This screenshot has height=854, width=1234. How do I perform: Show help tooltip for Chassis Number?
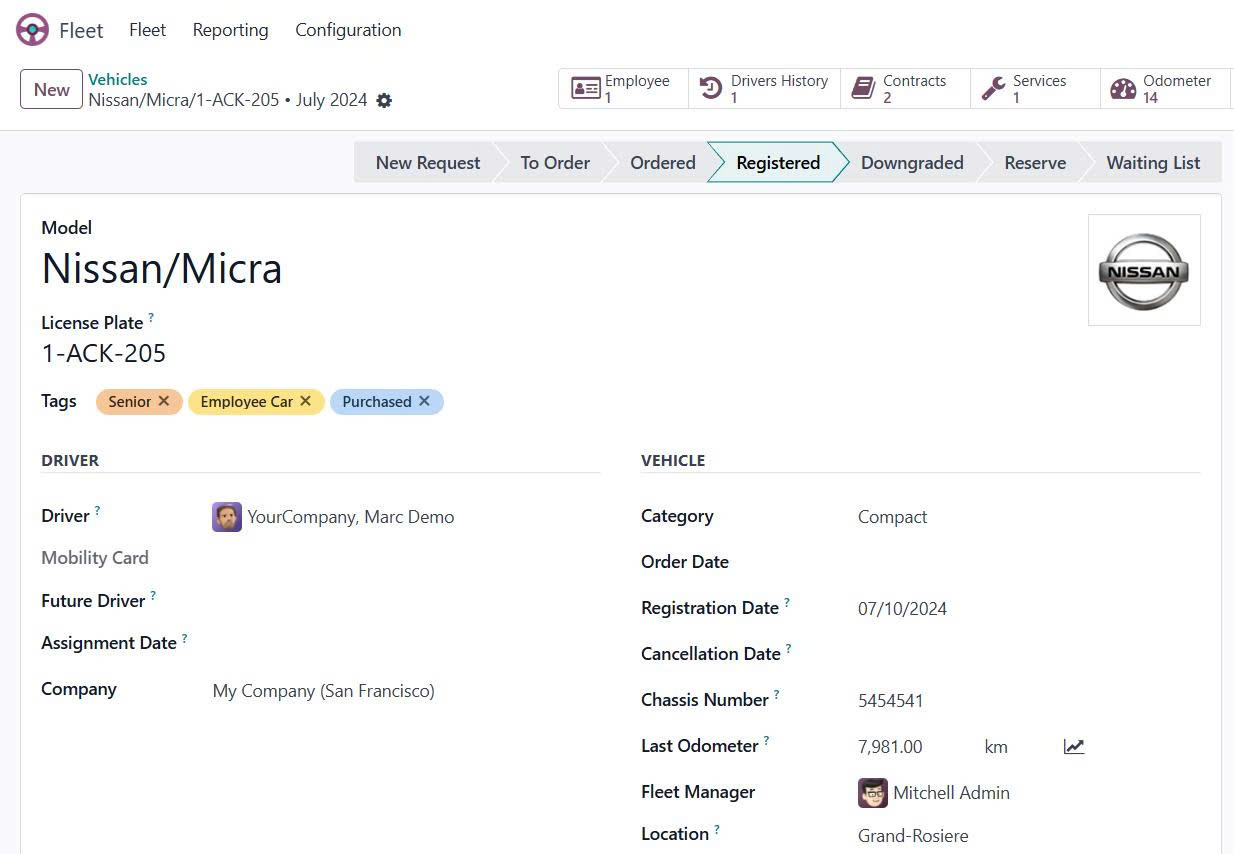pyautogui.click(x=776, y=694)
